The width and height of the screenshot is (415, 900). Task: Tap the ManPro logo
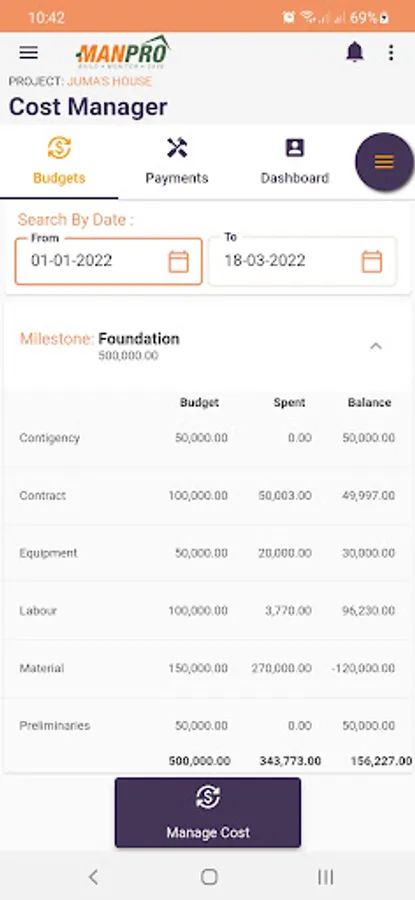pyautogui.click(x=122, y=52)
